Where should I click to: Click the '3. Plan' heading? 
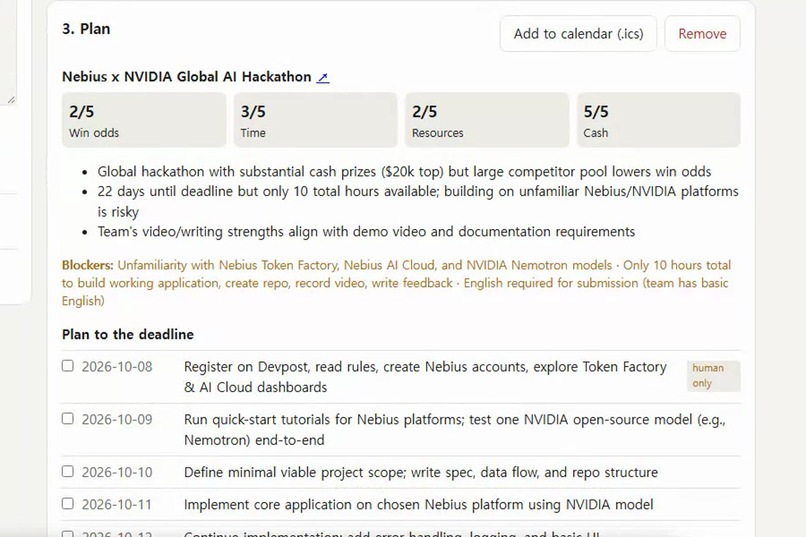[86, 29]
